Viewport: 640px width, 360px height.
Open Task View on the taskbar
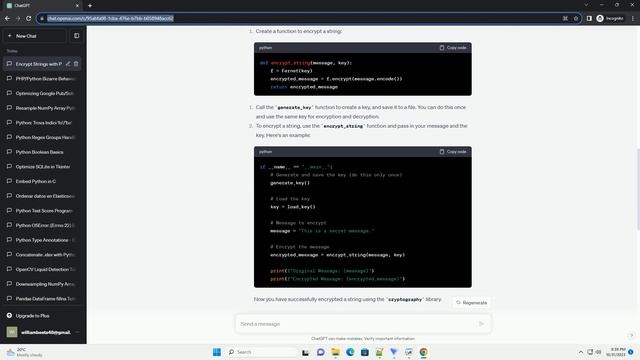point(305,352)
